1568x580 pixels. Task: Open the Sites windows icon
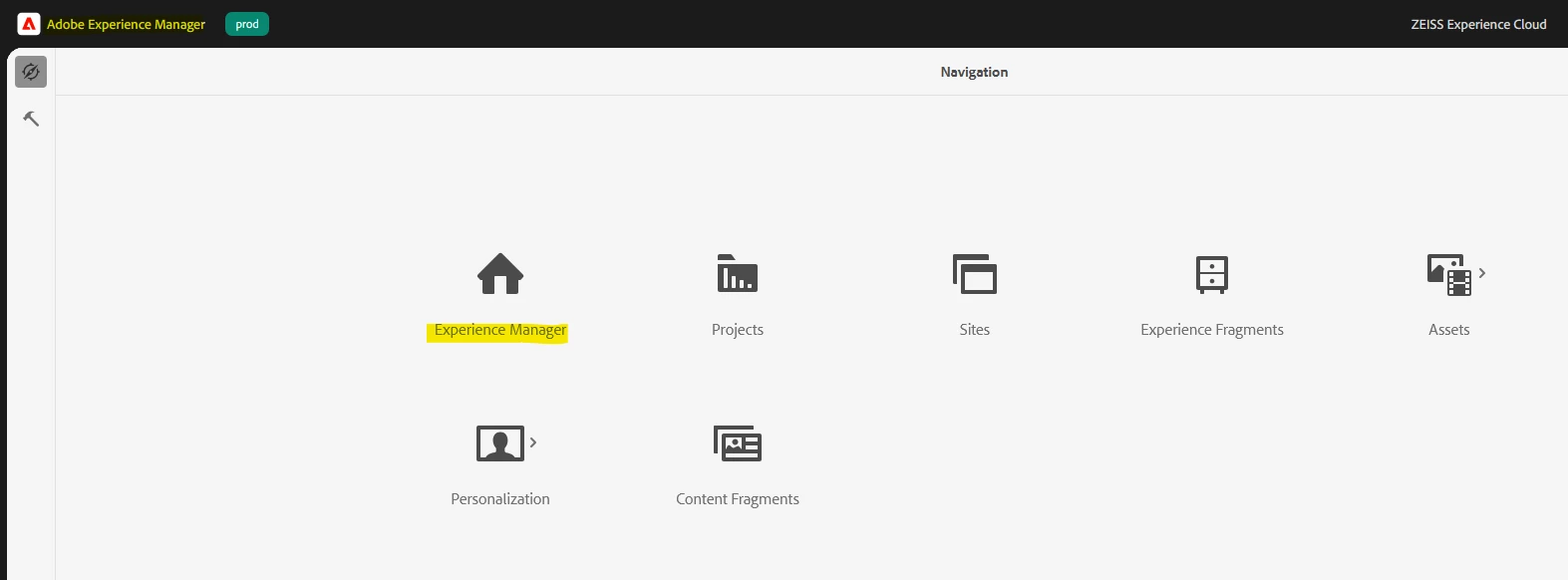975,274
